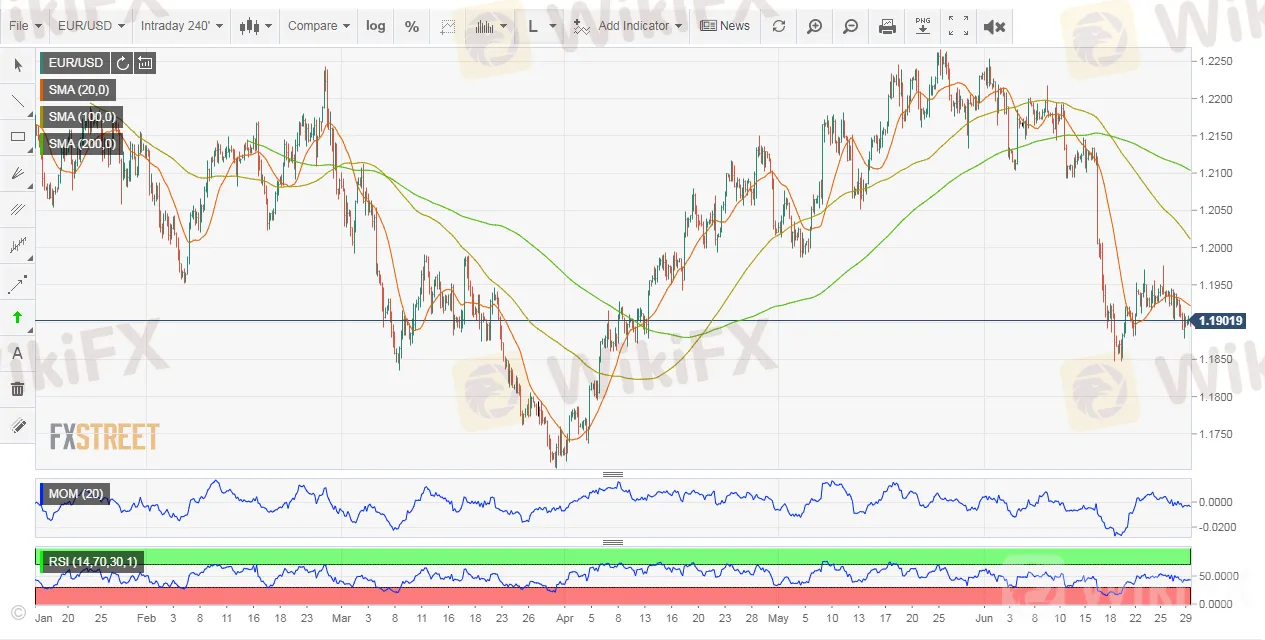Click the mute sound speaker icon
The height and width of the screenshot is (640, 1265).
pyautogui.click(x=994, y=26)
